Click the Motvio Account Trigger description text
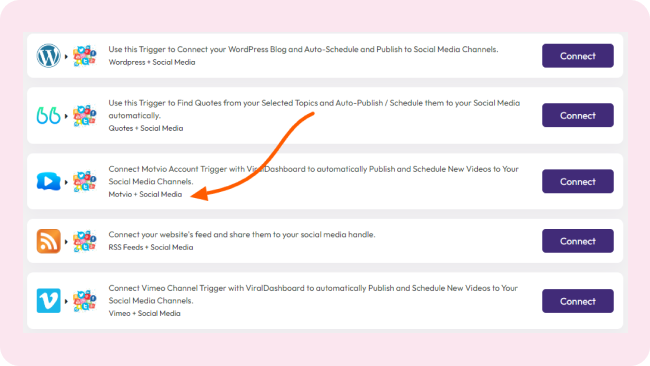This screenshot has height=366, width=650. tap(313, 175)
